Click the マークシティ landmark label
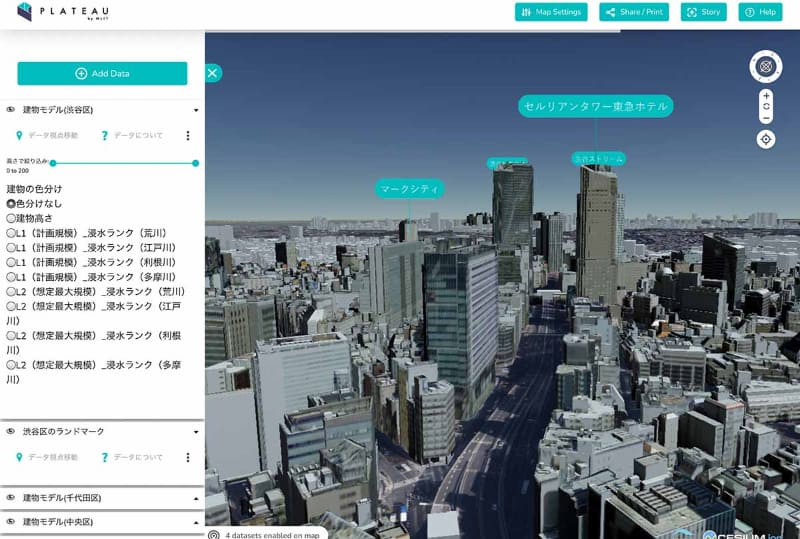 [409, 189]
